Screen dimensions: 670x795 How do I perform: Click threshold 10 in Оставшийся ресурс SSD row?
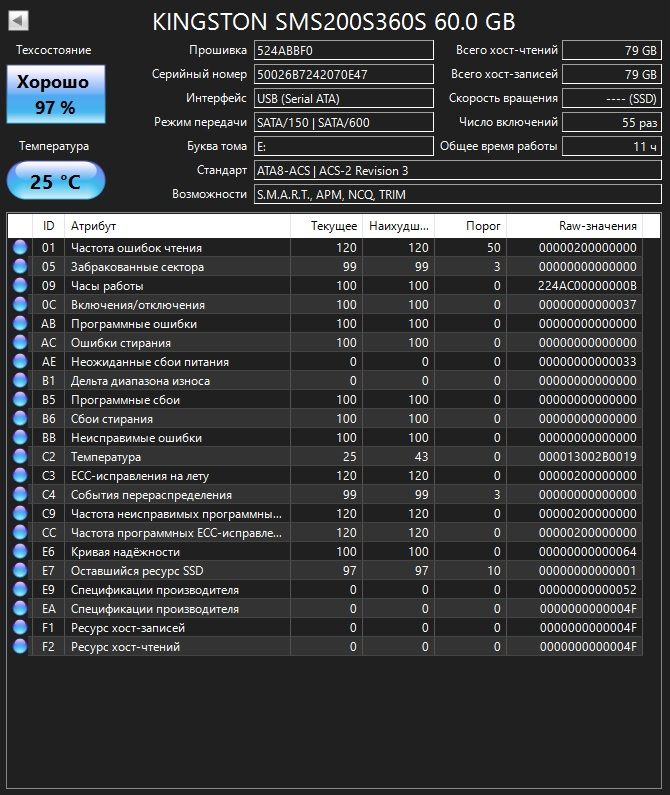pyautogui.click(x=493, y=571)
